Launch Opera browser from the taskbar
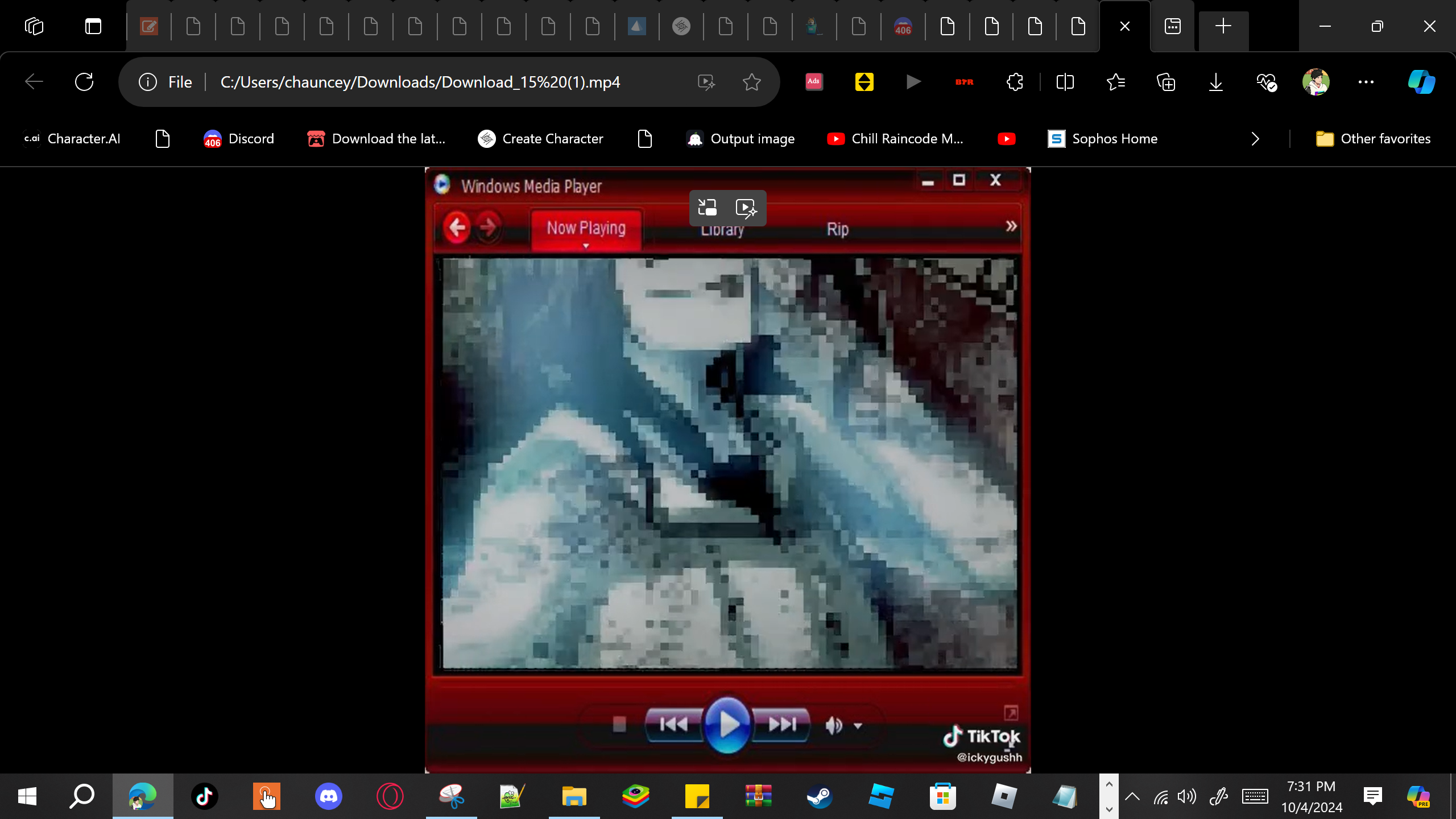 (x=390, y=796)
